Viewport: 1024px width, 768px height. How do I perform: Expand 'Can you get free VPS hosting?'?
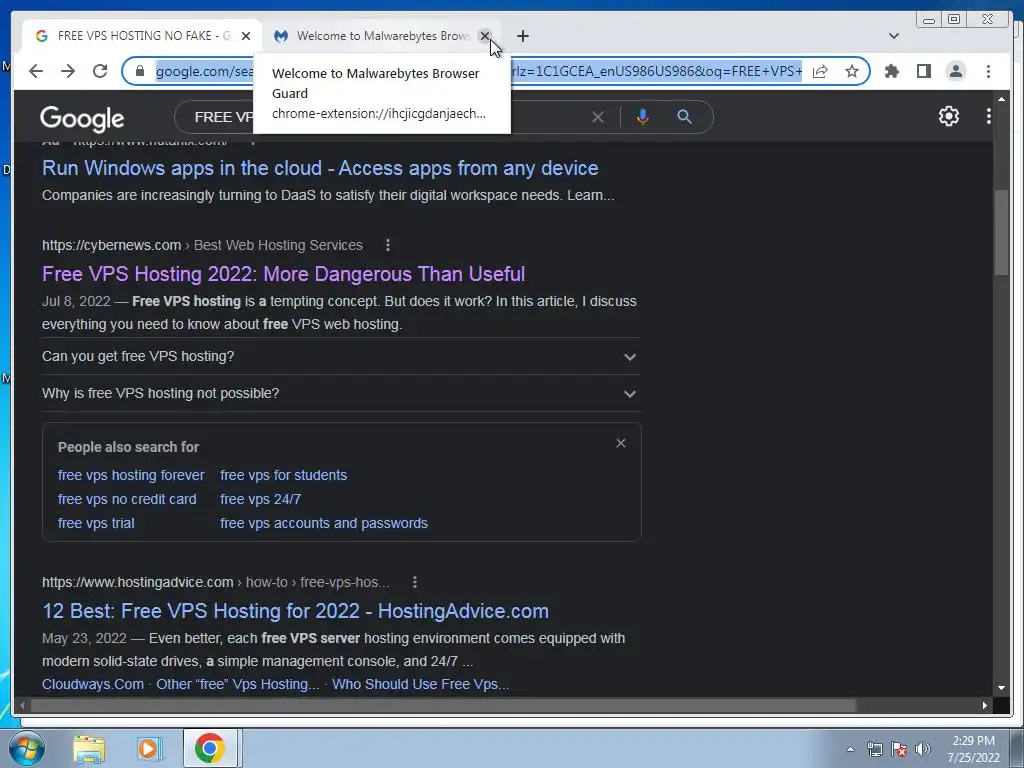point(341,357)
